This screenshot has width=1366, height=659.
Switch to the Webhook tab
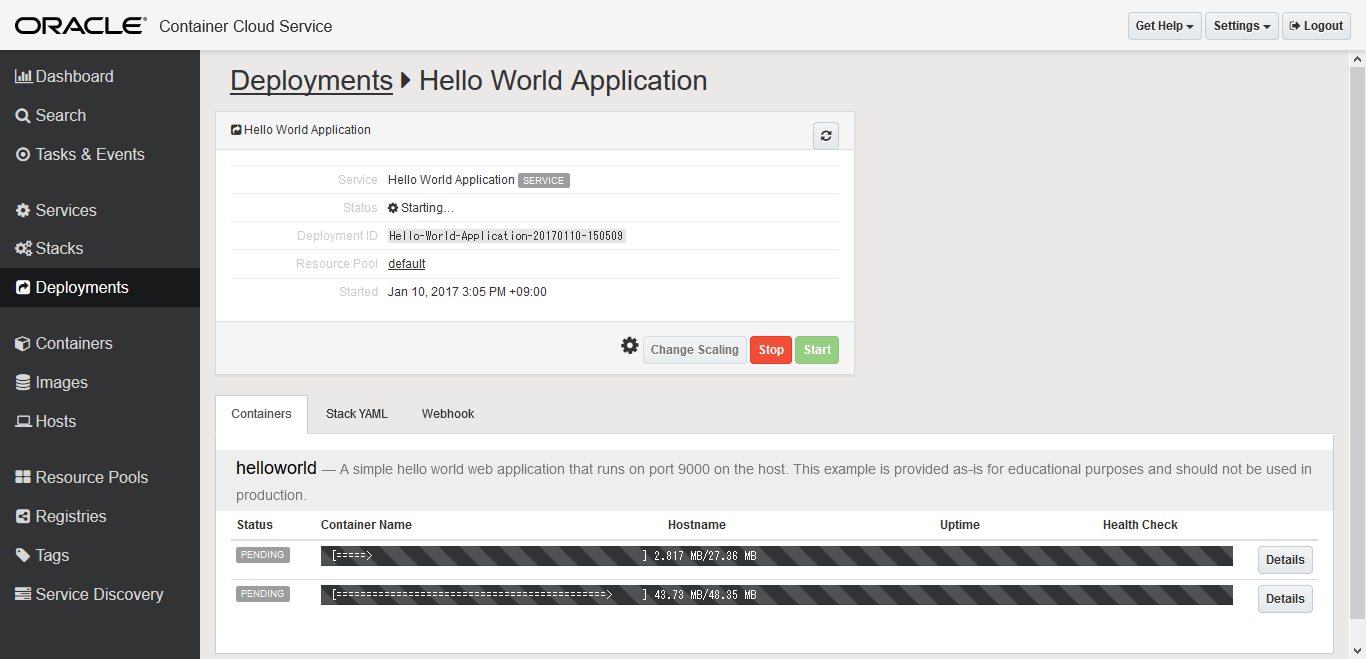pyautogui.click(x=448, y=414)
